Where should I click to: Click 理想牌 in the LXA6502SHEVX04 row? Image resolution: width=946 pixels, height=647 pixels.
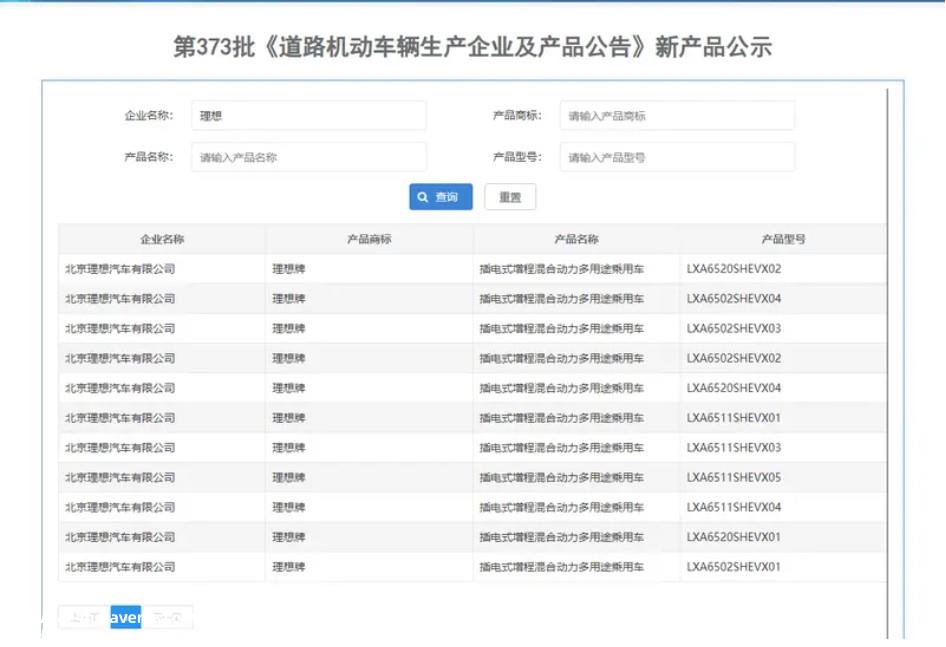point(288,298)
